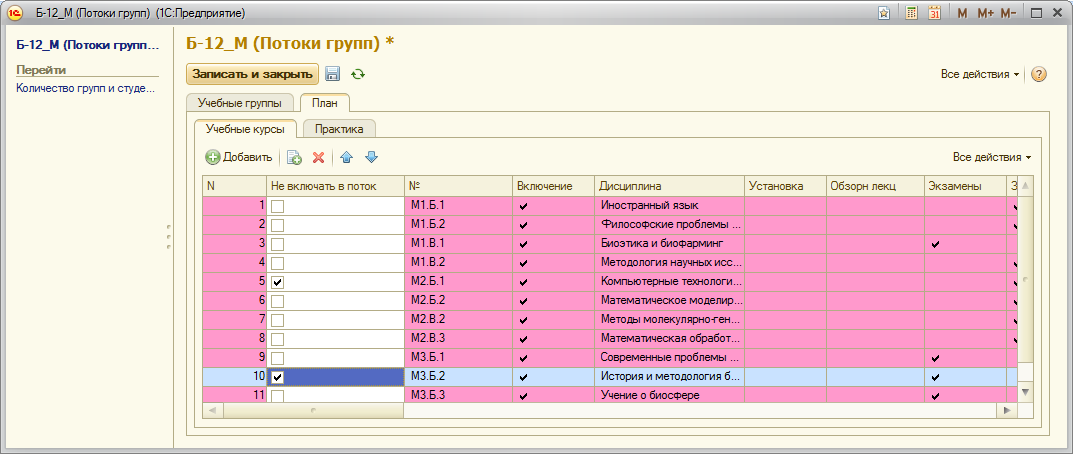The width and height of the screenshot is (1073, 454).
Task: Click the M- memory button
Action: coord(1008,13)
